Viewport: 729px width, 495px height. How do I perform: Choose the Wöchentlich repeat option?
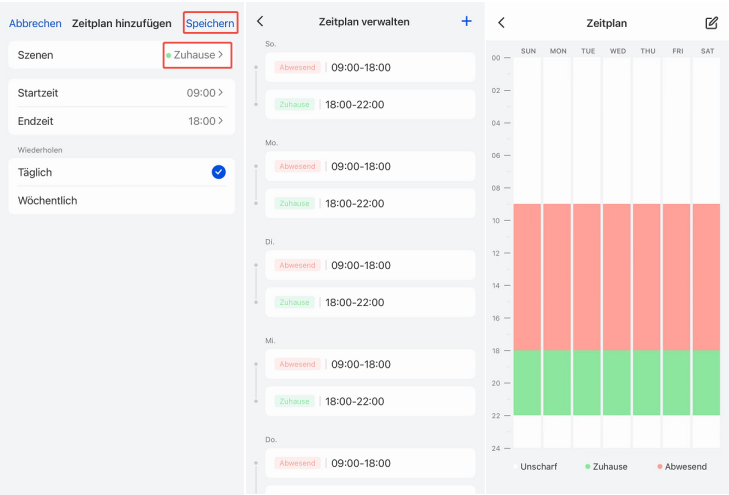tap(121, 200)
